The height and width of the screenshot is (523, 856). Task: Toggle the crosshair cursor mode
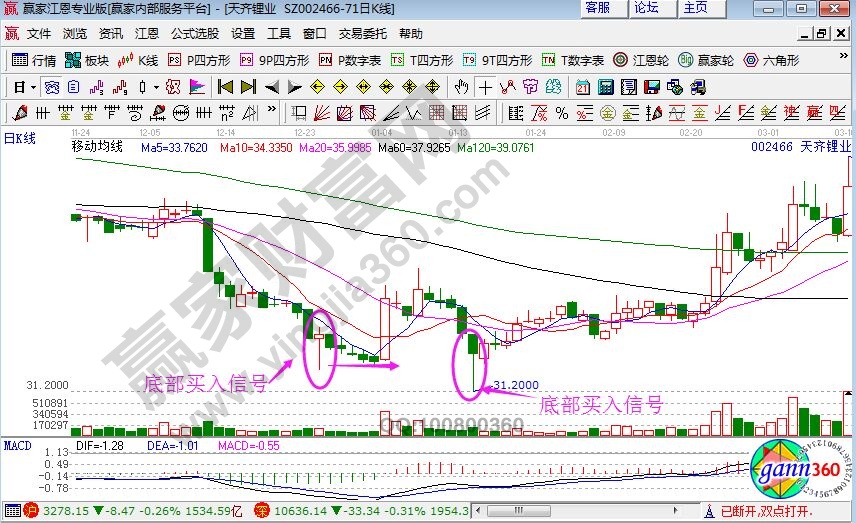(485, 86)
